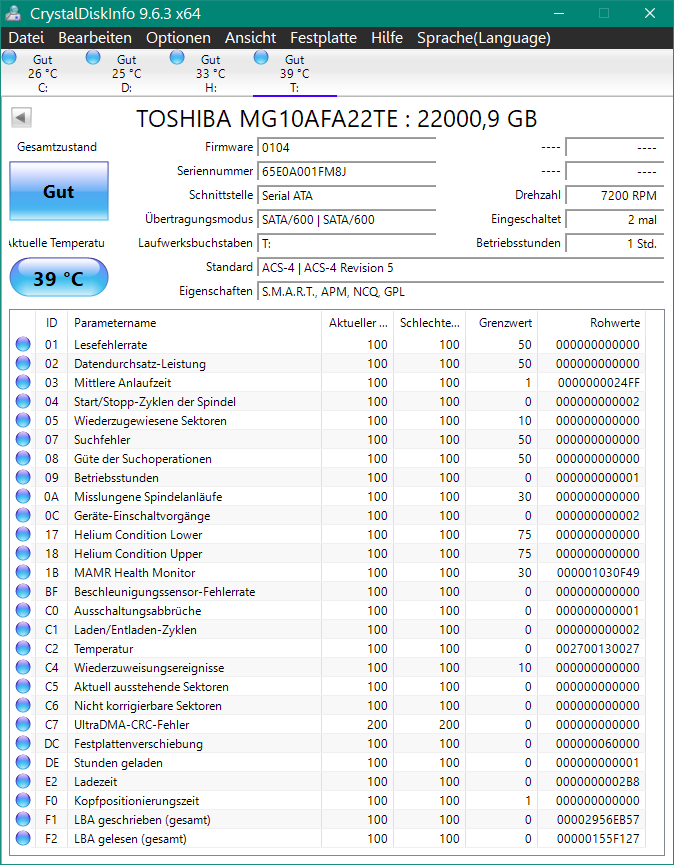
Task: Click the status orb for Mittlere Anlaufzeit row
Action: pyautogui.click(x=23, y=382)
